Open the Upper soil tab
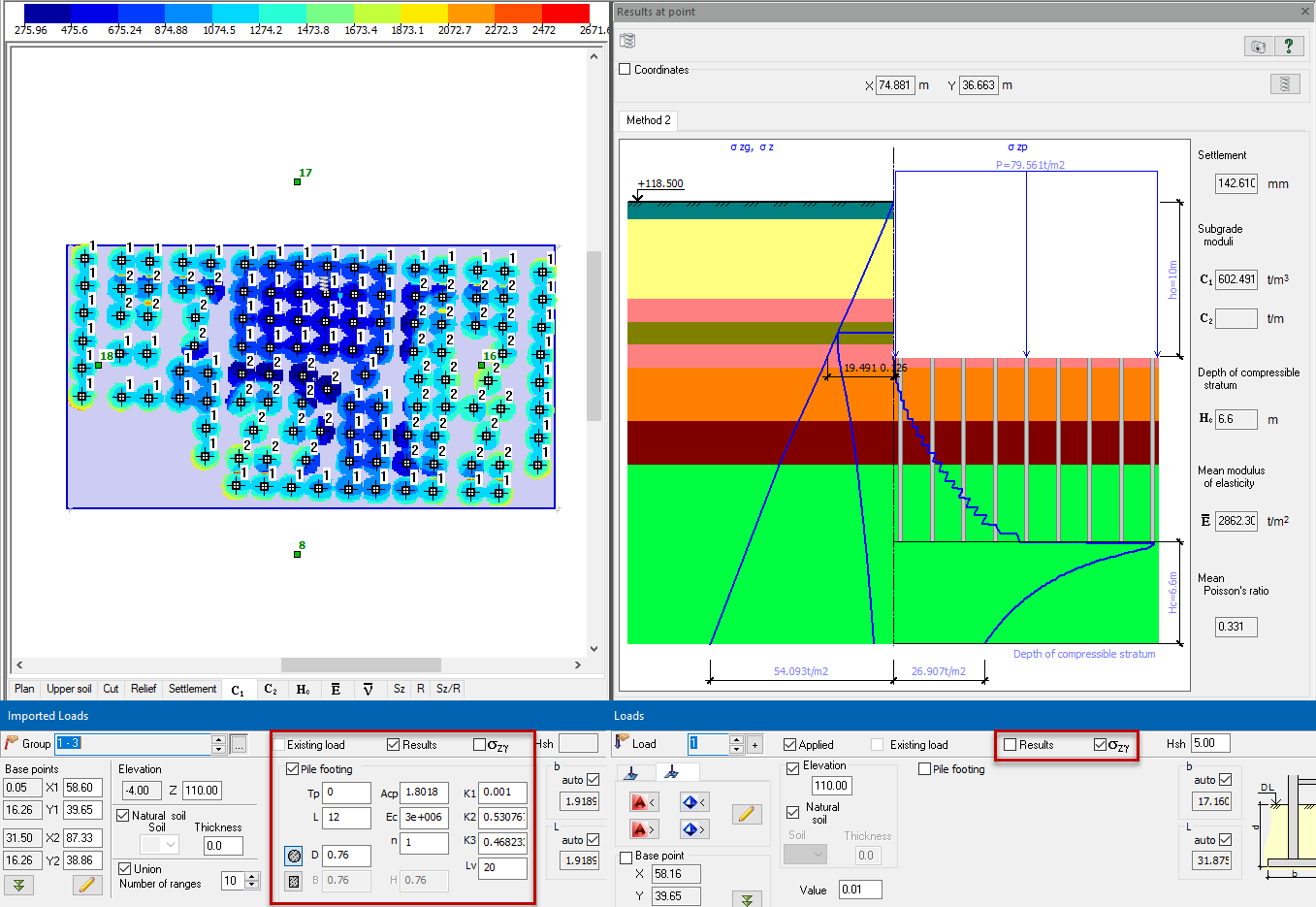The height and width of the screenshot is (907, 1316). (x=69, y=689)
